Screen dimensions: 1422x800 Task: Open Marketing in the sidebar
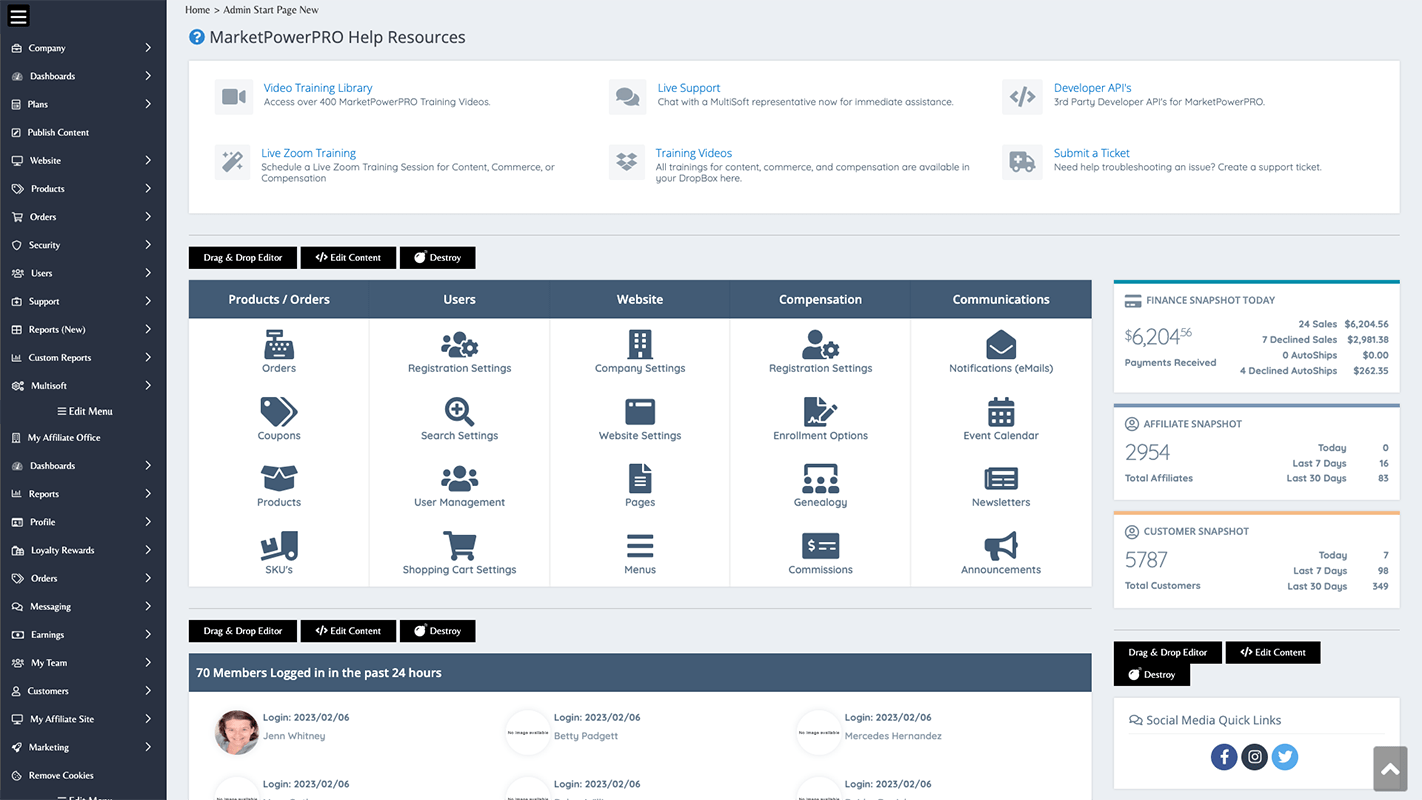click(x=83, y=747)
